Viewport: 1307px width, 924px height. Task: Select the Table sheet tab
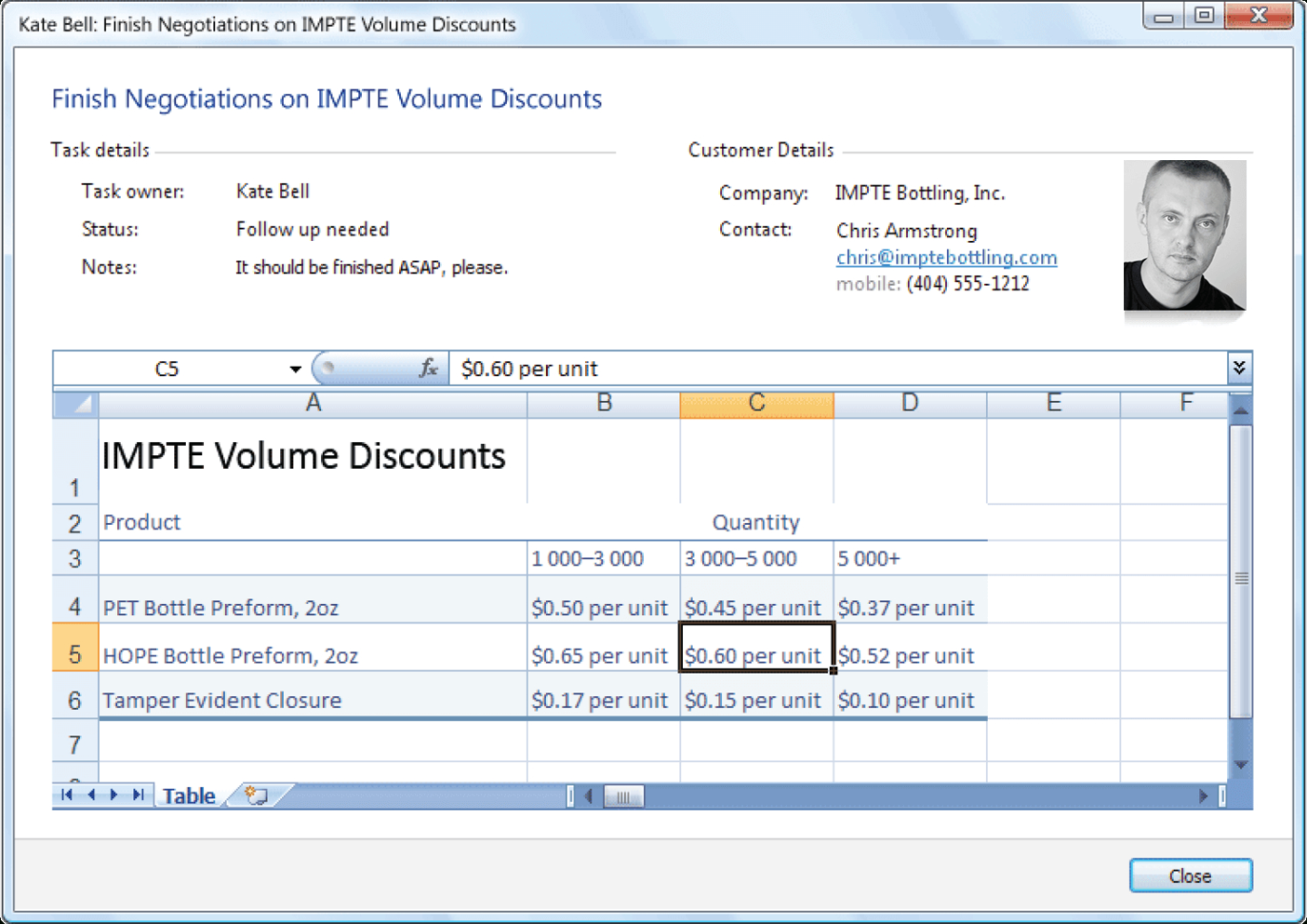tap(188, 795)
